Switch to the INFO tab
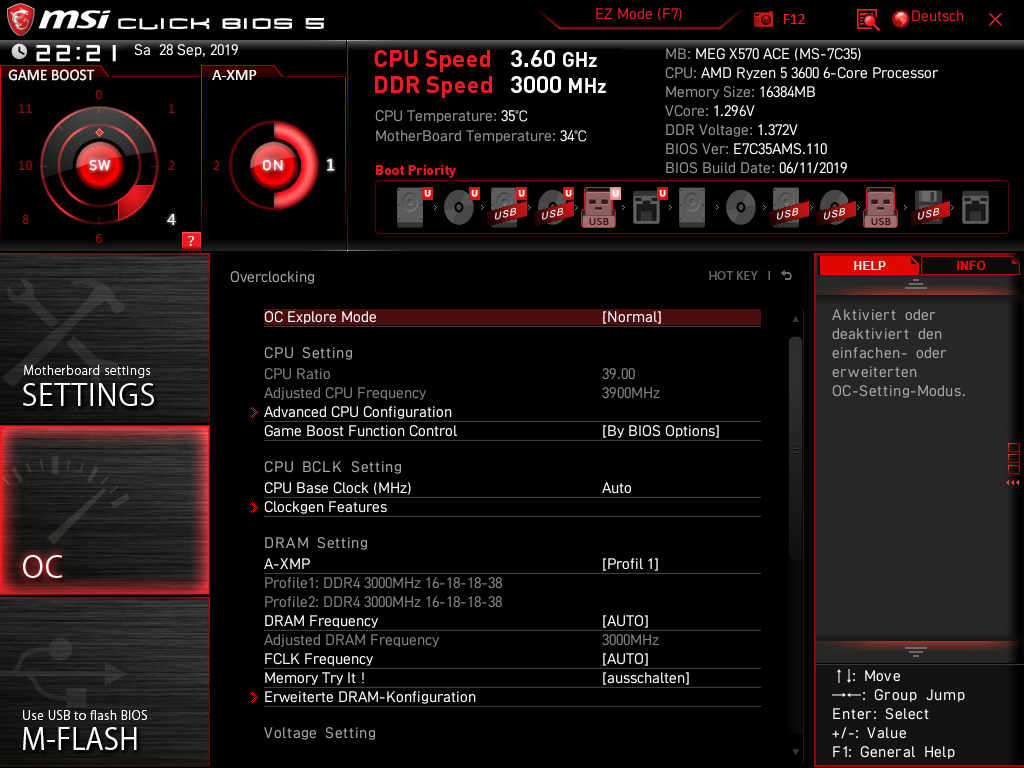 (x=970, y=265)
